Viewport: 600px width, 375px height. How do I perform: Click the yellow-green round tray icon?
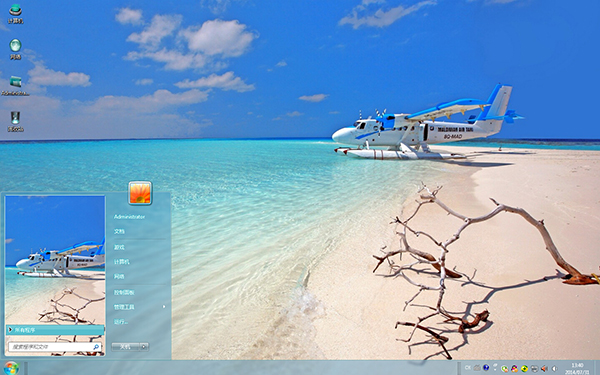point(525,368)
